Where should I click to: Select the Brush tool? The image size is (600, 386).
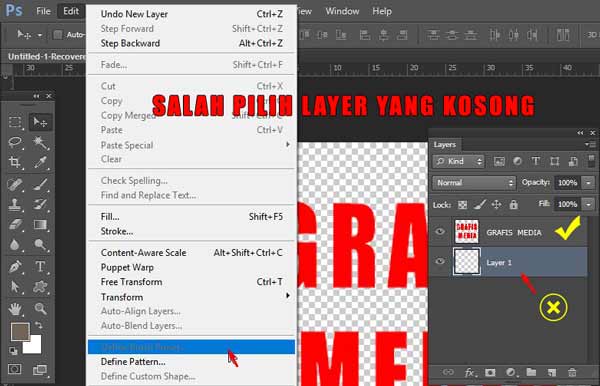(40, 184)
